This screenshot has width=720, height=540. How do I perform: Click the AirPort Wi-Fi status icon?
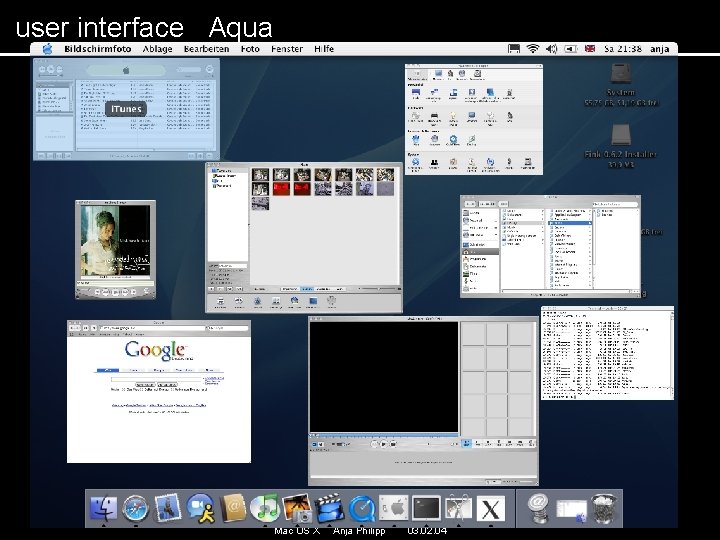[533, 49]
